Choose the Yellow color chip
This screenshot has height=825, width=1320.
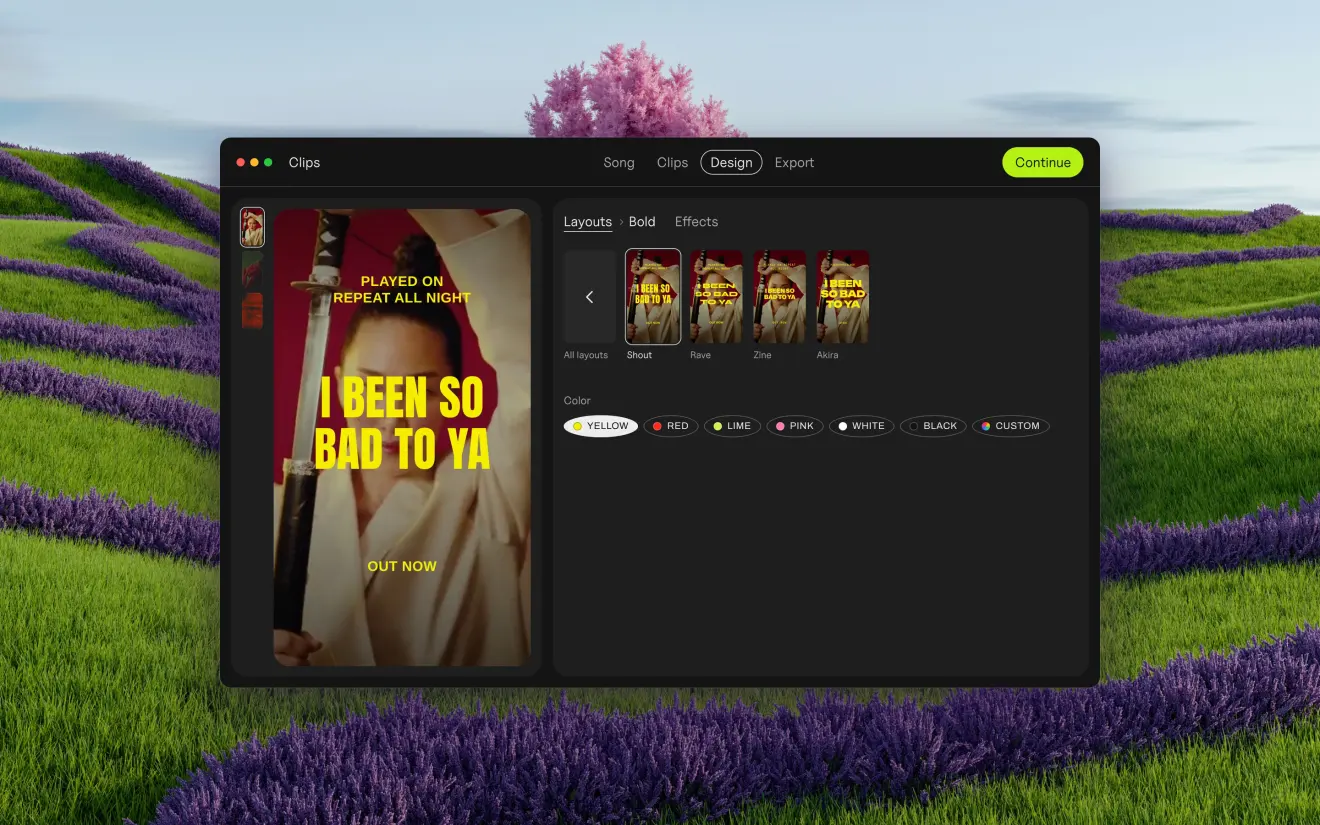point(600,426)
